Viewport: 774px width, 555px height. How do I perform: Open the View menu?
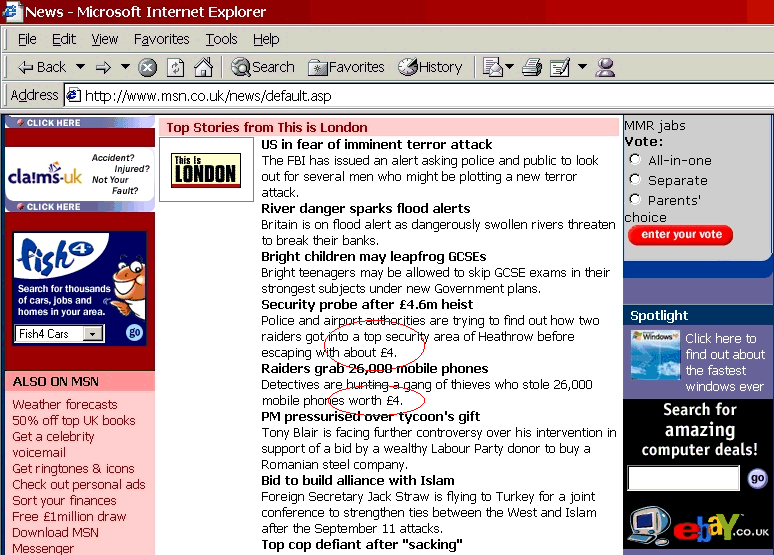(x=105, y=39)
